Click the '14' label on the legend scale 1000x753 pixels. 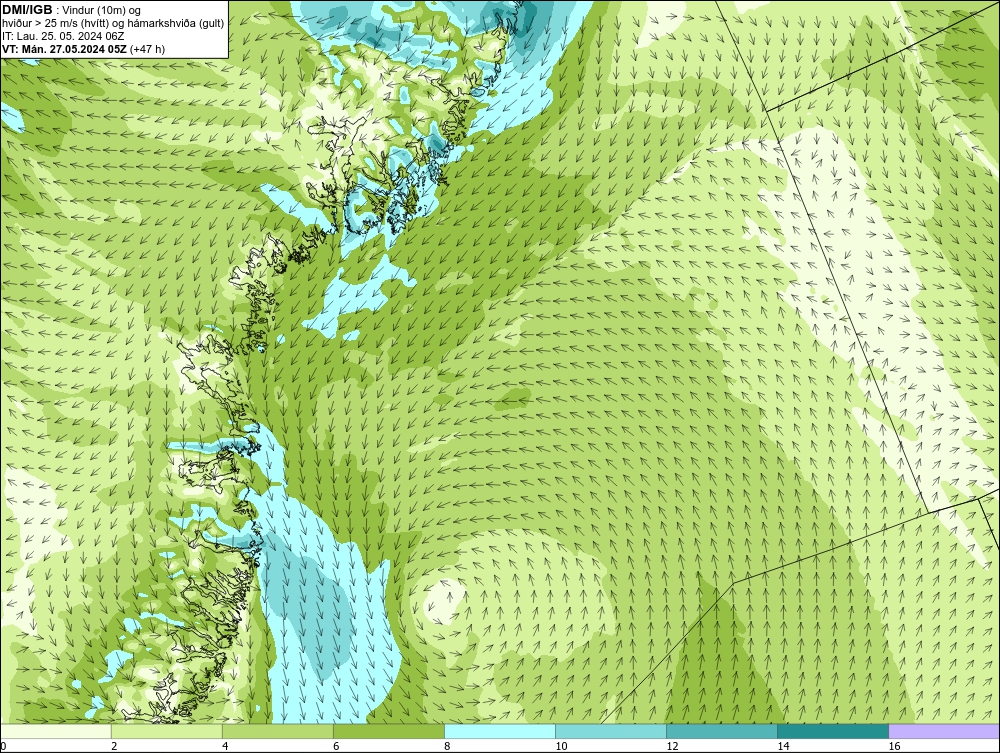click(783, 746)
